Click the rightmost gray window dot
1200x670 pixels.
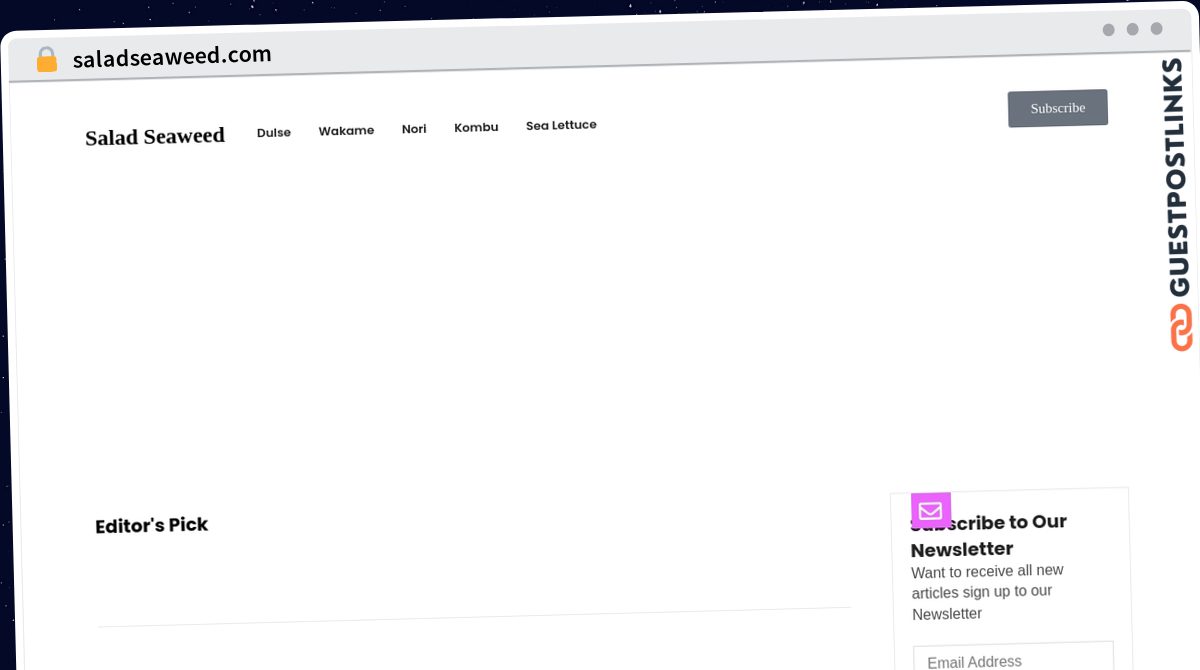(x=1156, y=29)
